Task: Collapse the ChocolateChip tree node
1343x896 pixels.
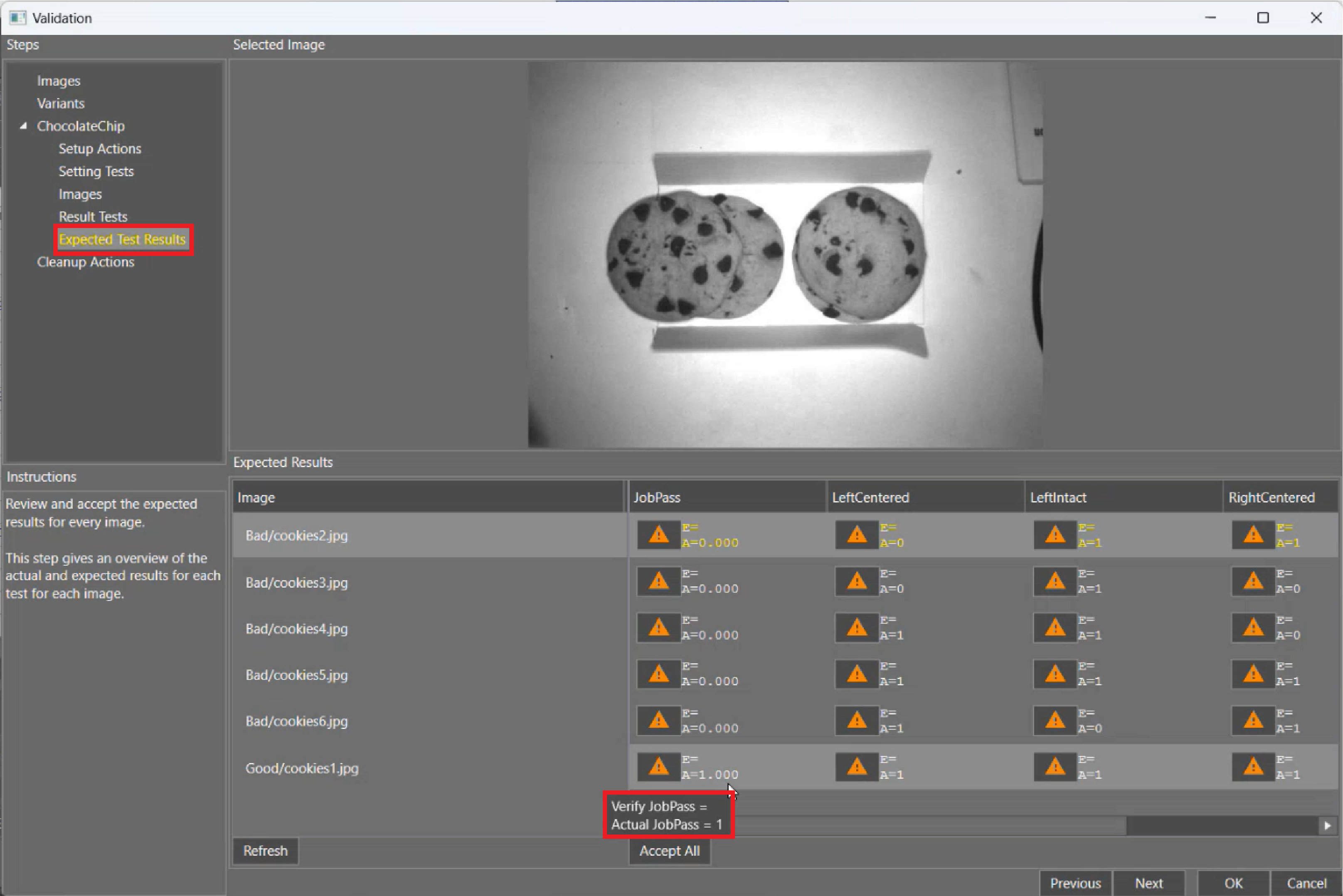Action: point(23,126)
